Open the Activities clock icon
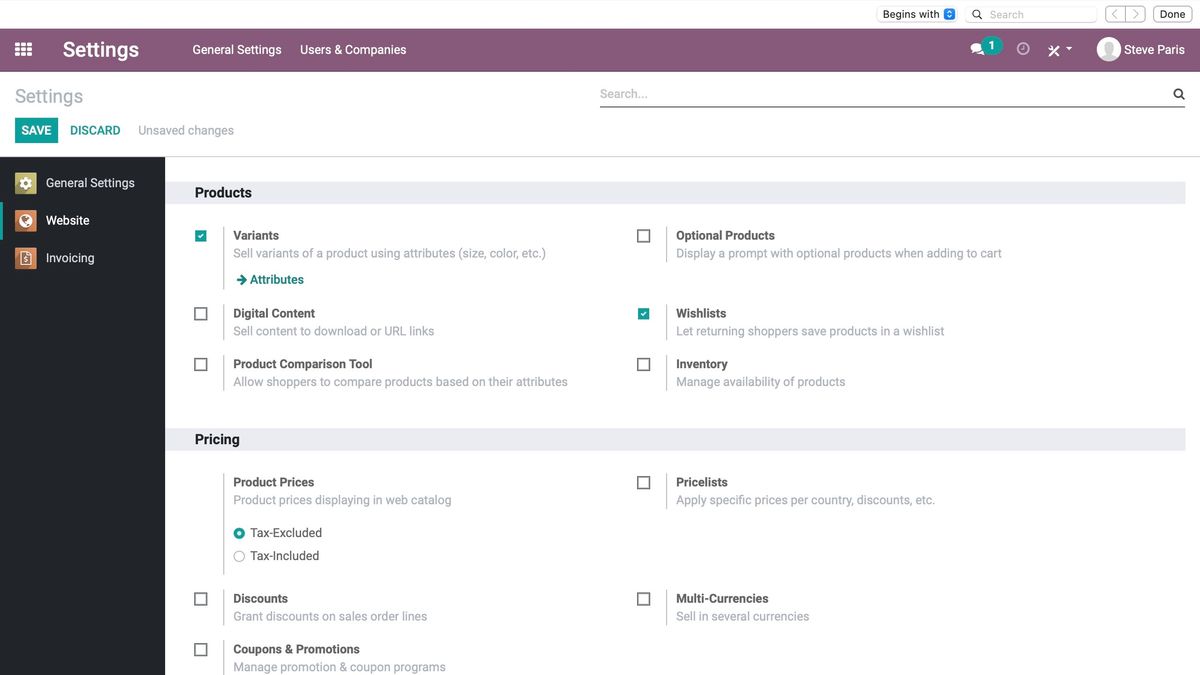The width and height of the screenshot is (1200, 675). 1022,48
